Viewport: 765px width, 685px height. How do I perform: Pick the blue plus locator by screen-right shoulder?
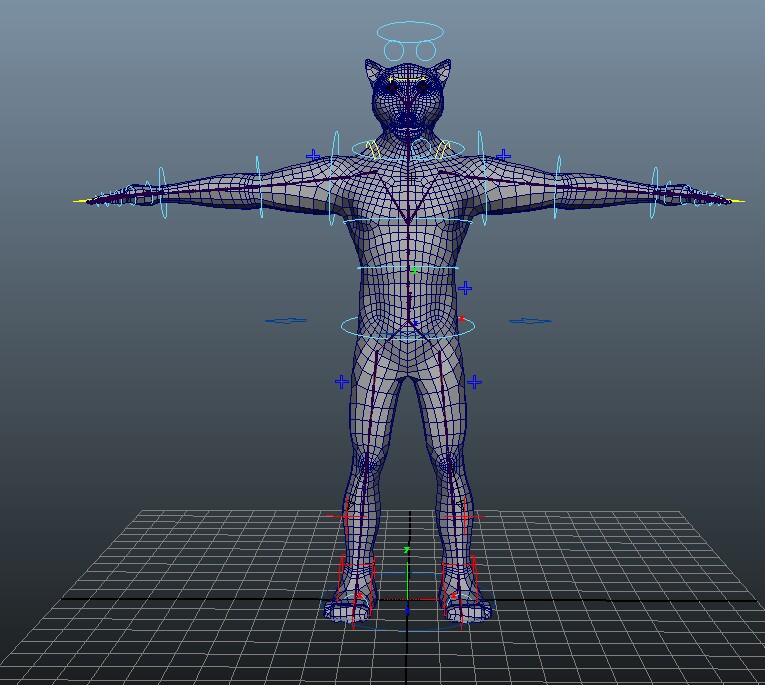point(503,156)
